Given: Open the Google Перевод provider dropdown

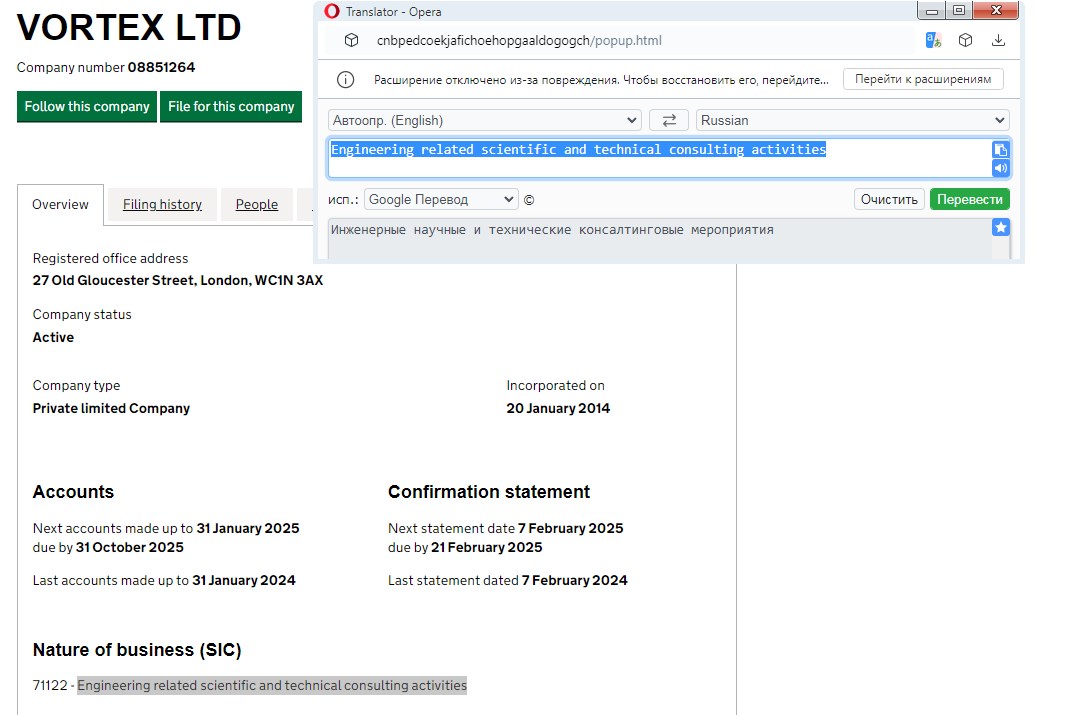Looking at the screenshot, I should [x=441, y=199].
